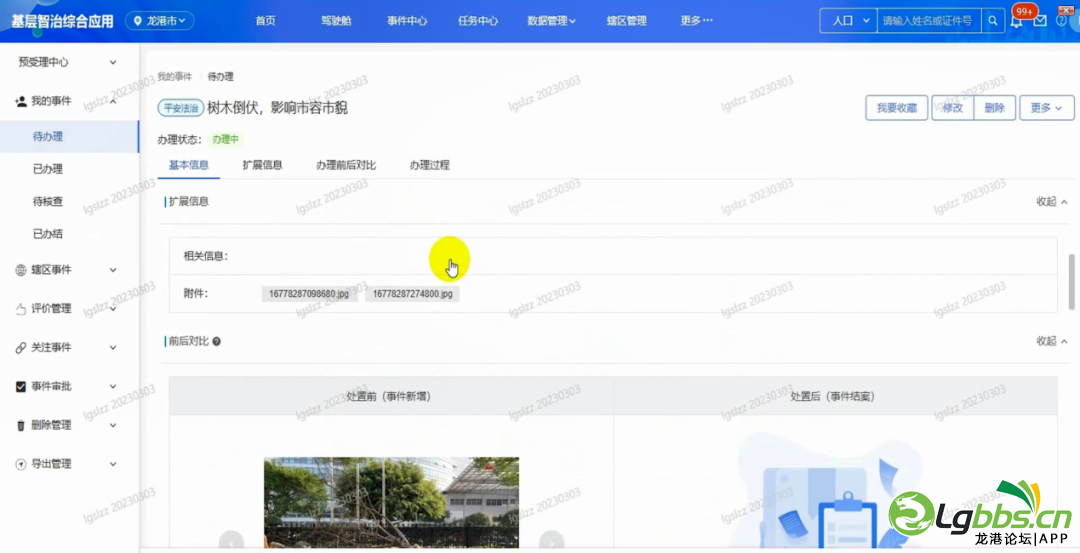Open the mail envelope icon

[1040, 21]
